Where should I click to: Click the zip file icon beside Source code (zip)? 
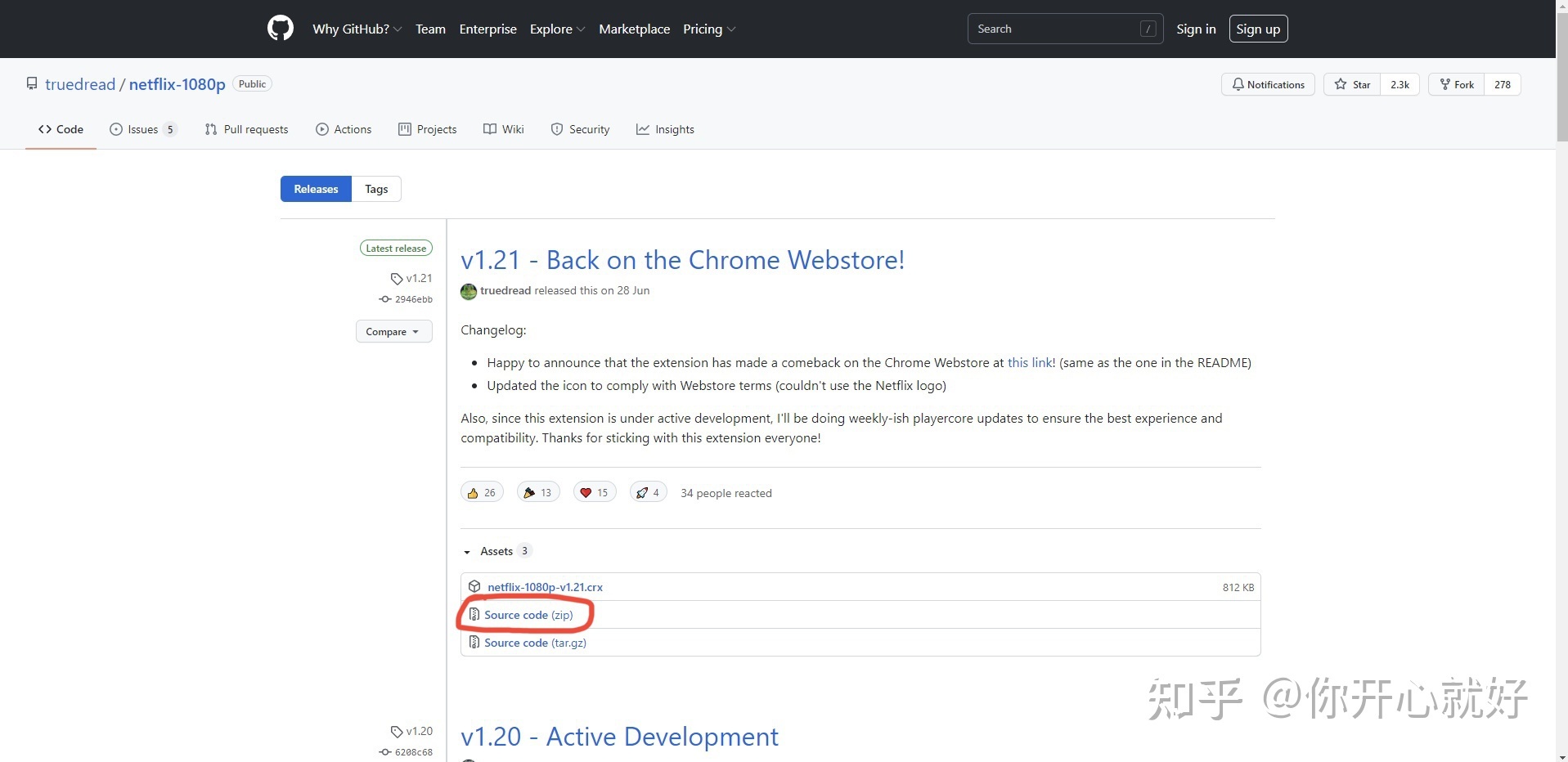tap(474, 614)
